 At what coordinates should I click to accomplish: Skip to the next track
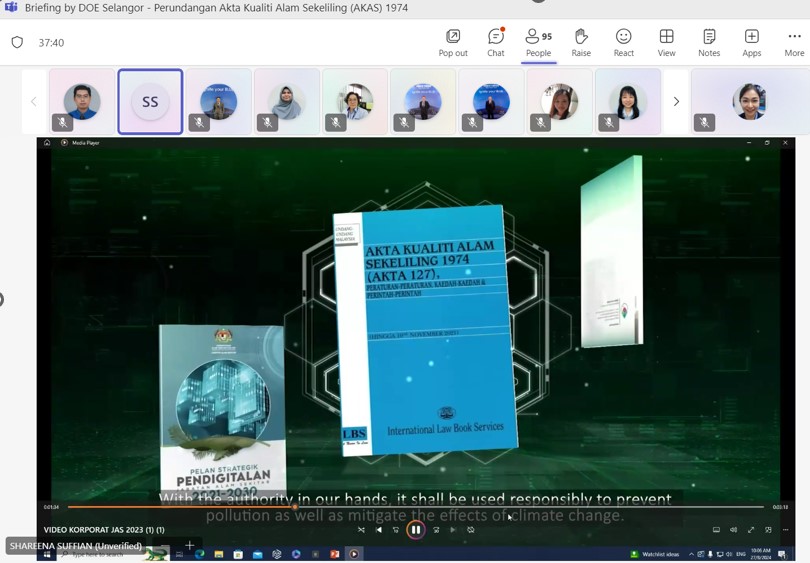[453, 529]
